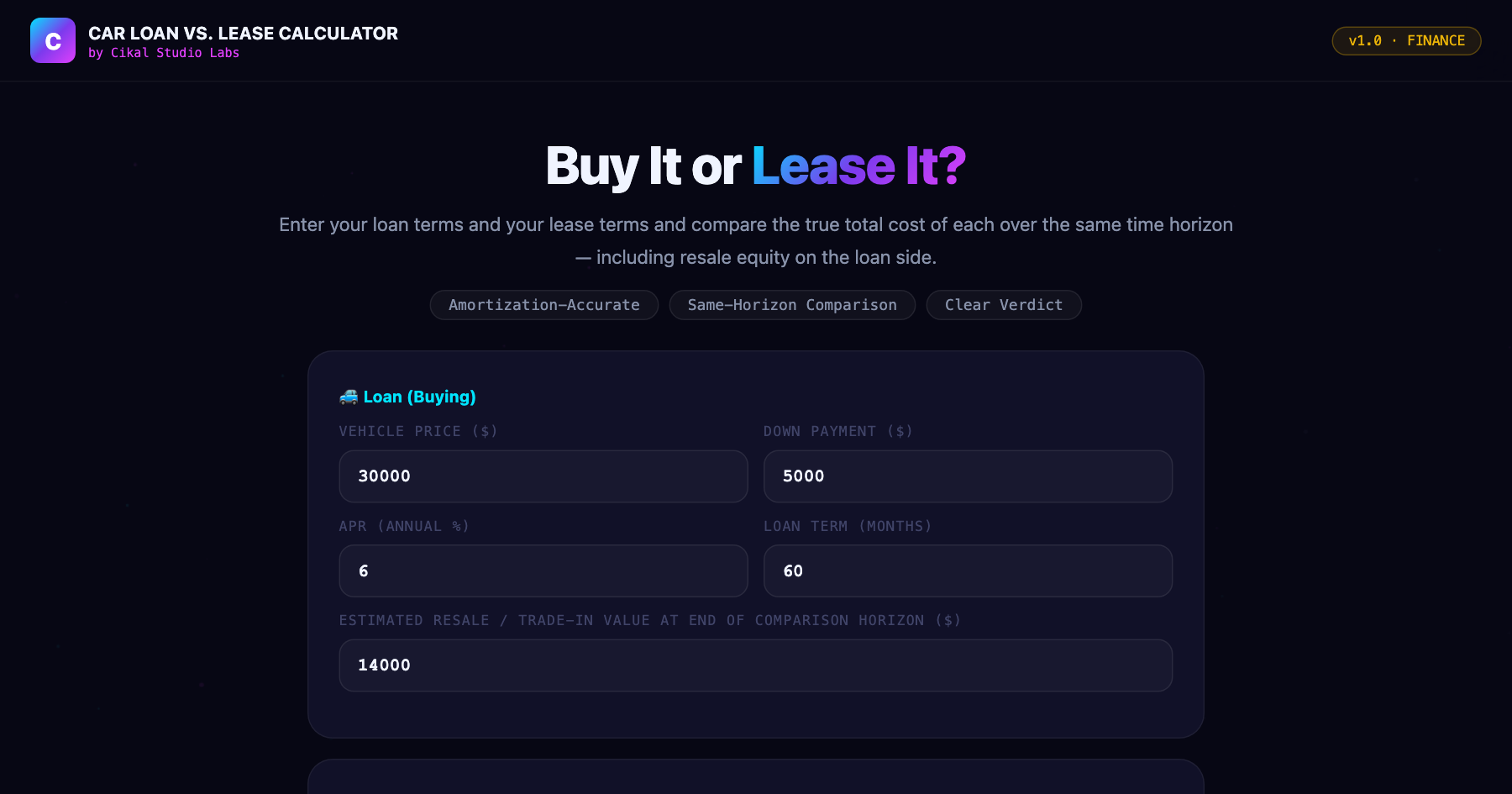This screenshot has width=1512, height=794.
Task: Click the Car Loan vs. Lease Calculator title
Action: click(243, 34)
